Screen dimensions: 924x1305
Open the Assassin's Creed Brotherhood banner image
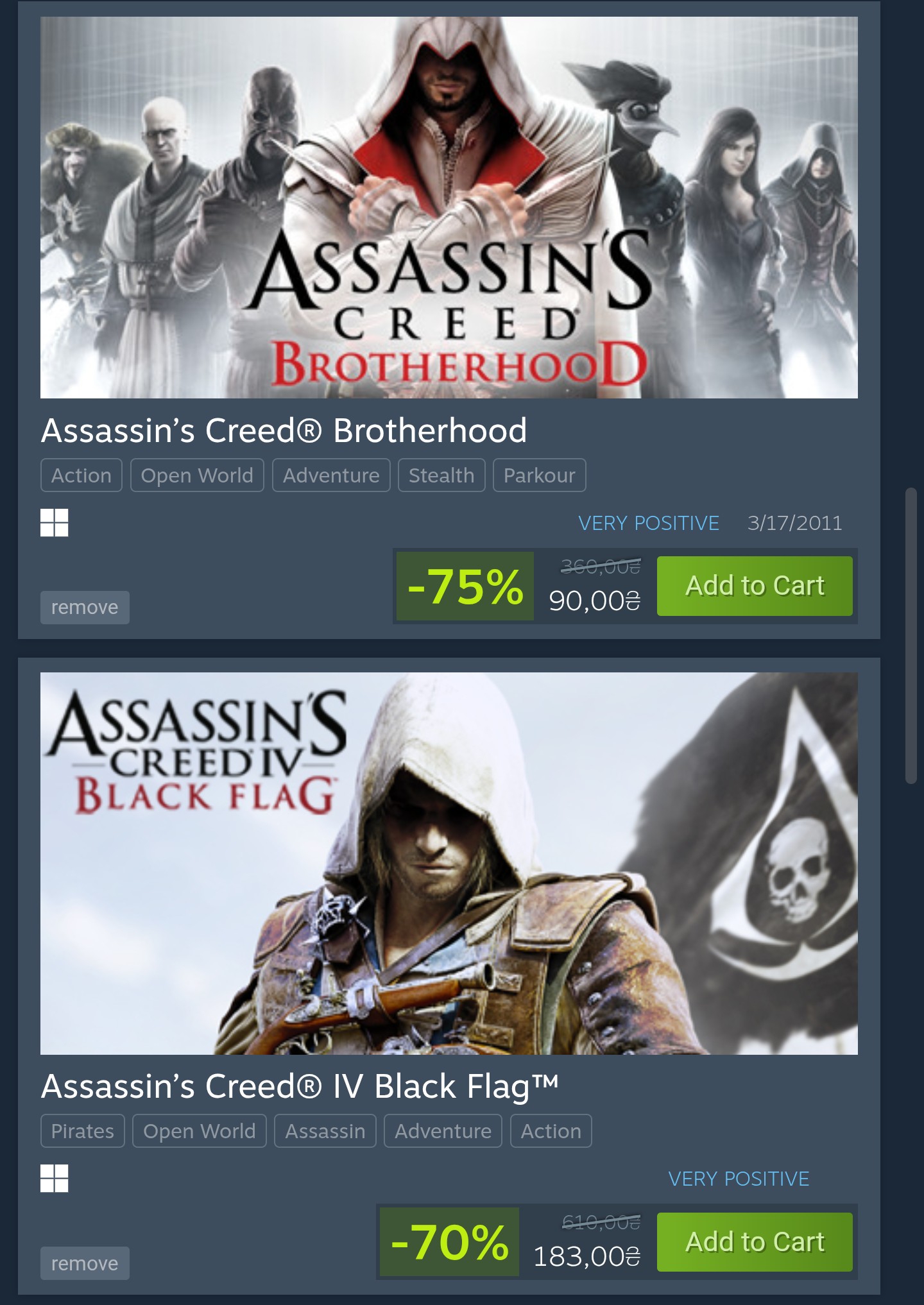(x=449, y=207)
